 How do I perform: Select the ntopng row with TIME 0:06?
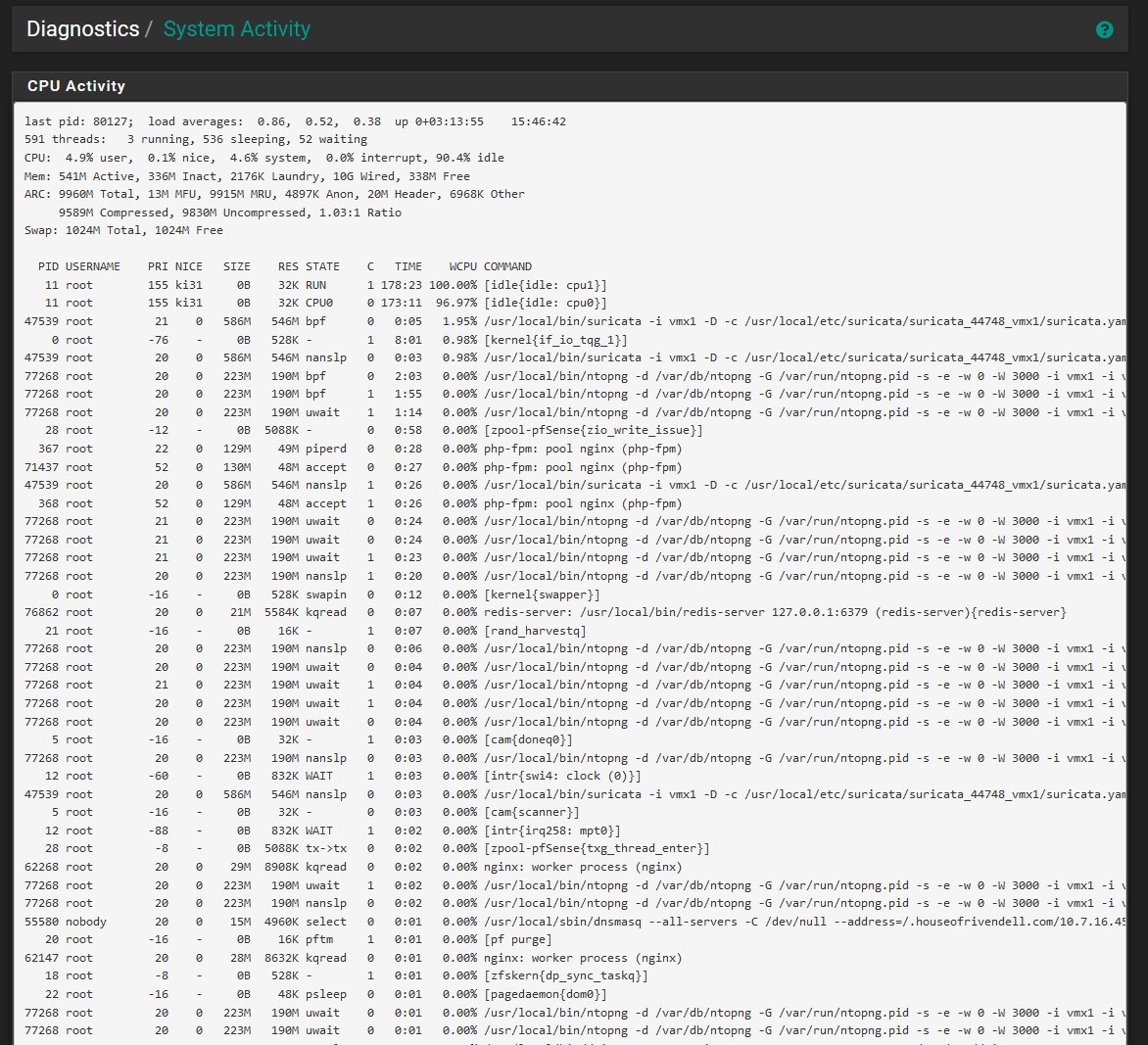pyautogui.click(x=575, y=648)
